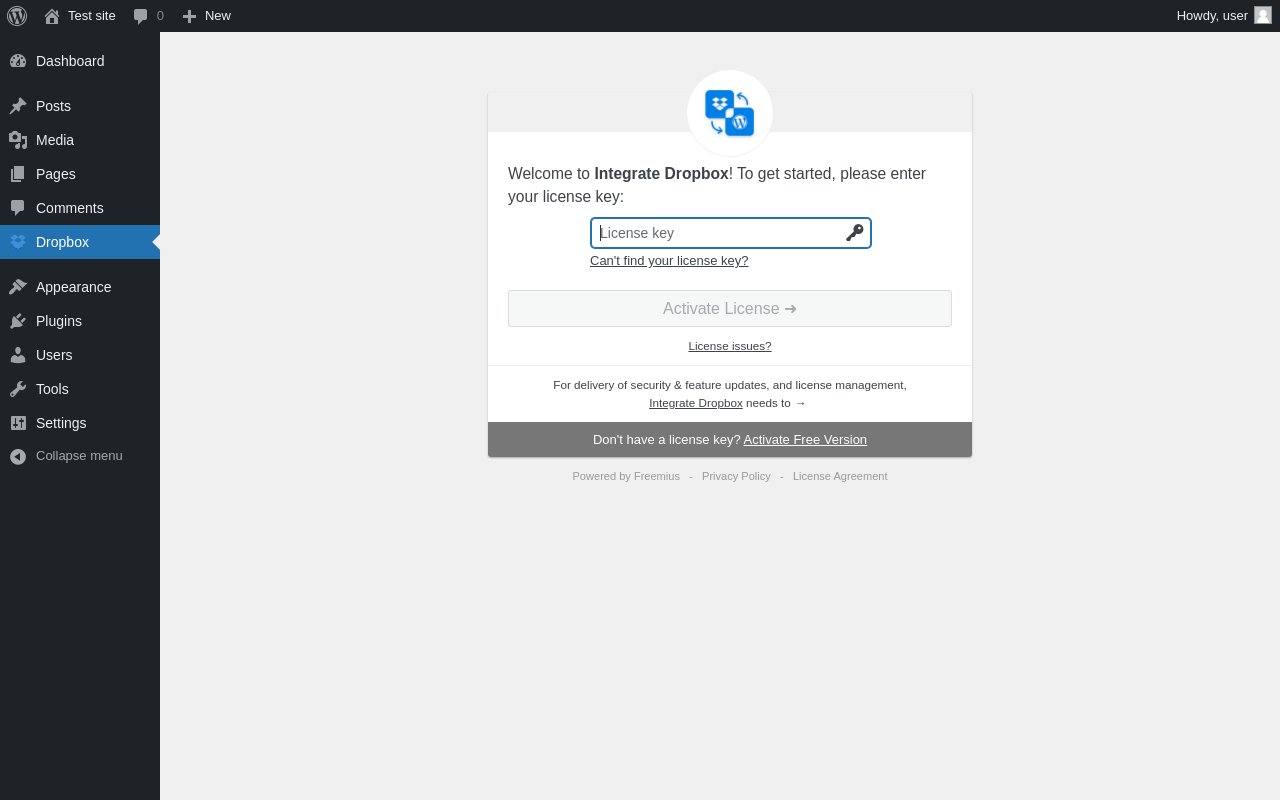1280x800 pixels.
Task: Select the Dropbox menu item
Action: (x=80, y=242)
